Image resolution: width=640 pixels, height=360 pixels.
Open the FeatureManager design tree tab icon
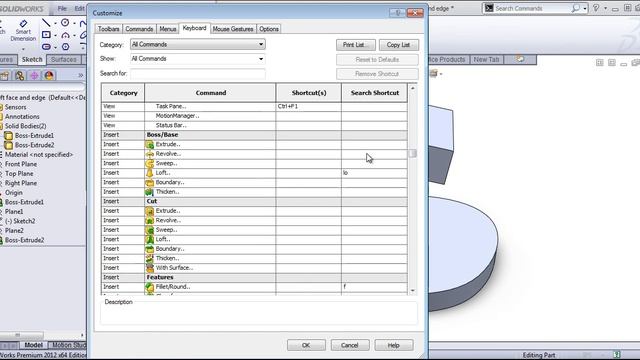pos(4,76)
